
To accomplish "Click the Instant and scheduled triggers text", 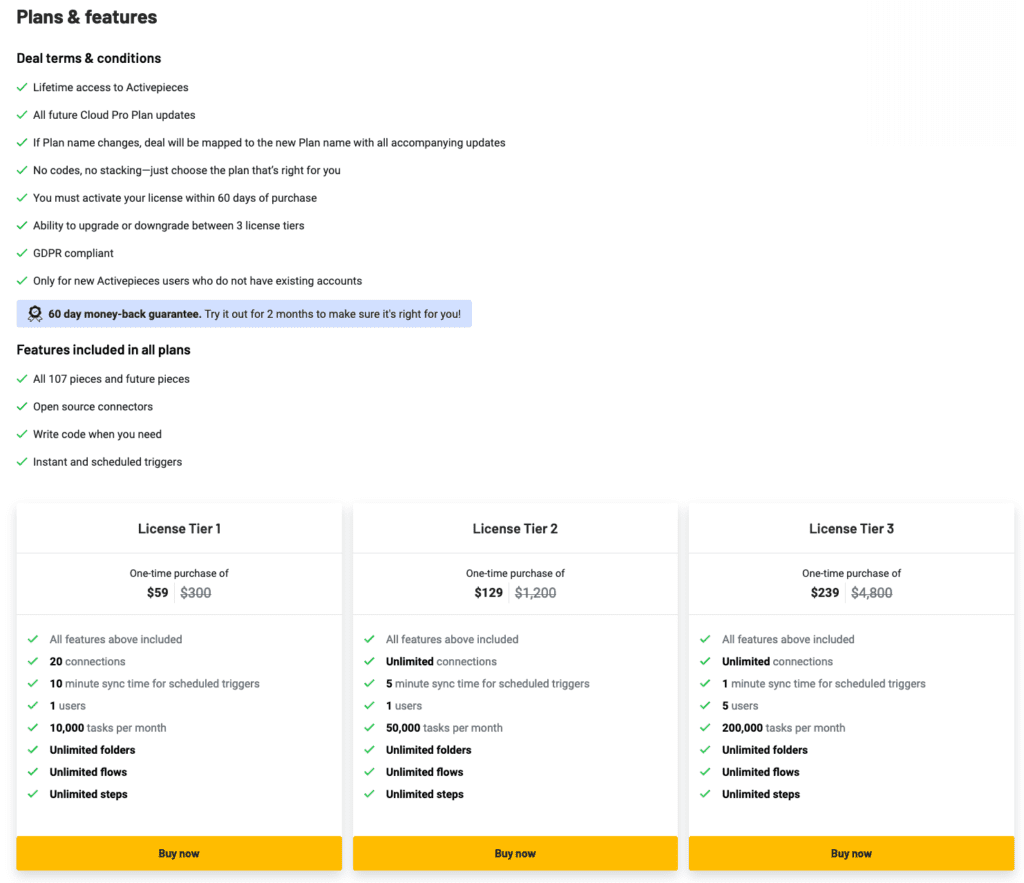I will tap(108, 462).
